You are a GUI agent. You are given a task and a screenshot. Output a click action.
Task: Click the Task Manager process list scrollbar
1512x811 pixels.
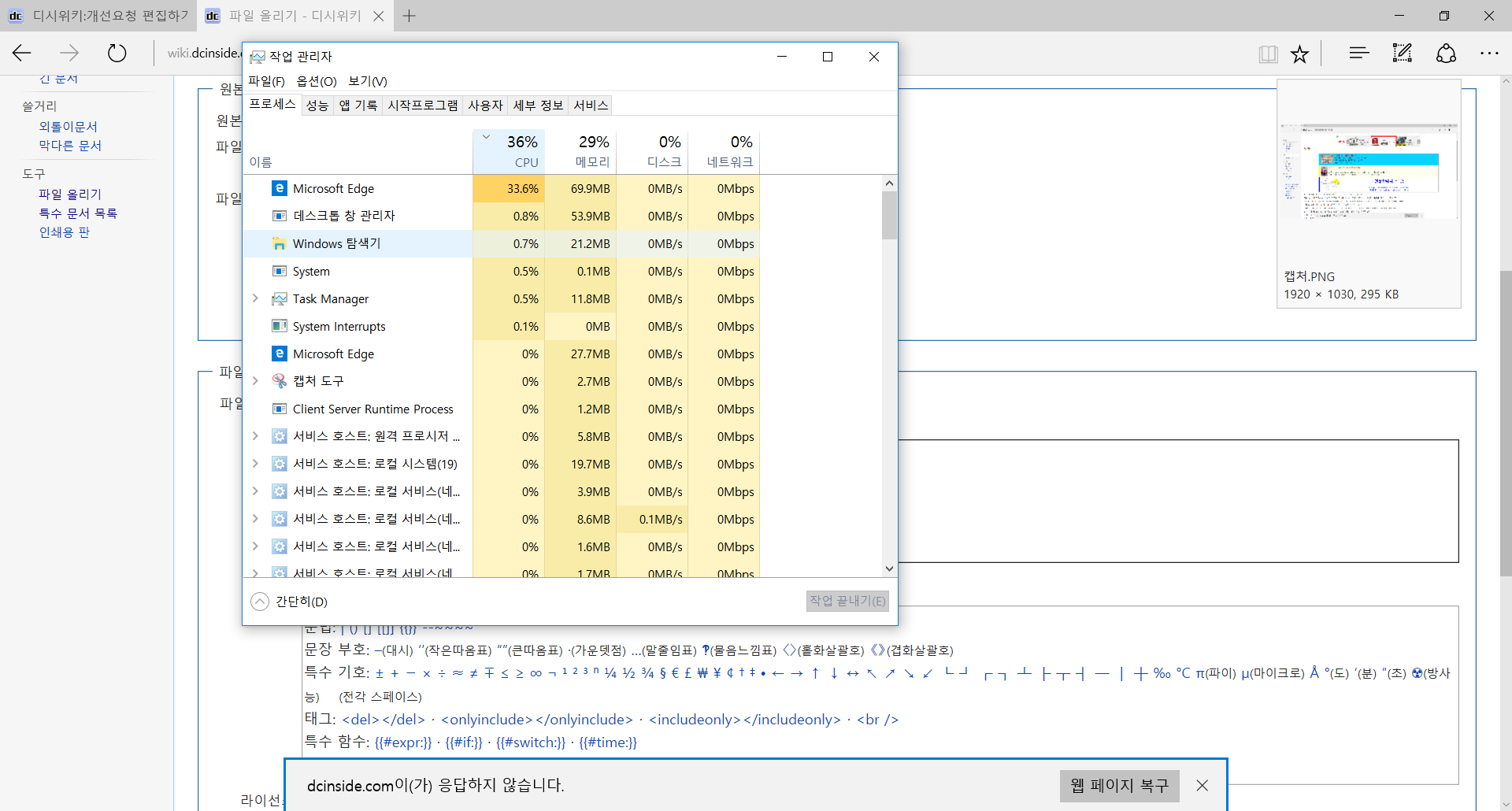click(889, 216)
